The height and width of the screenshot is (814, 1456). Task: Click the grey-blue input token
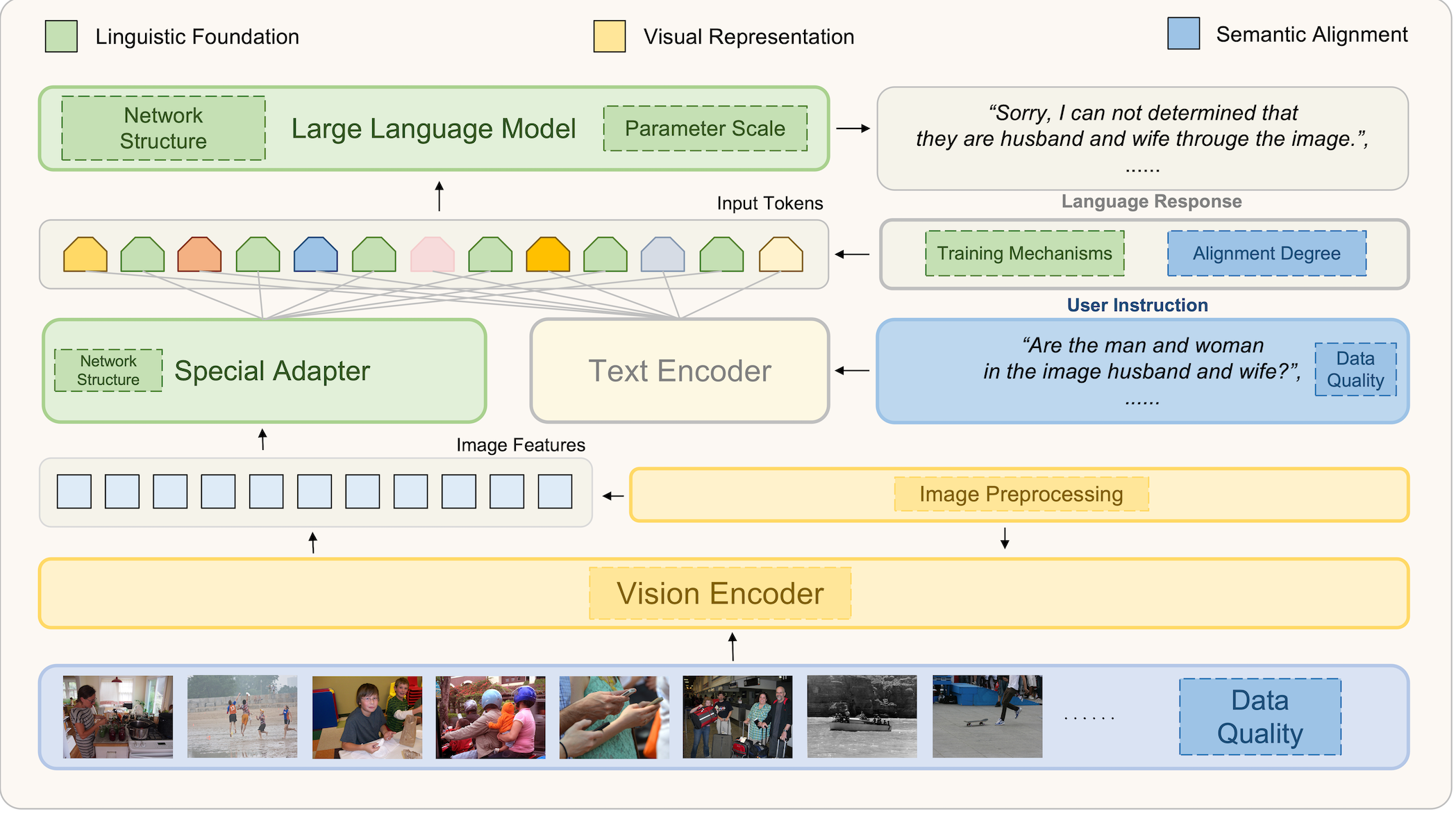(663, 254)
